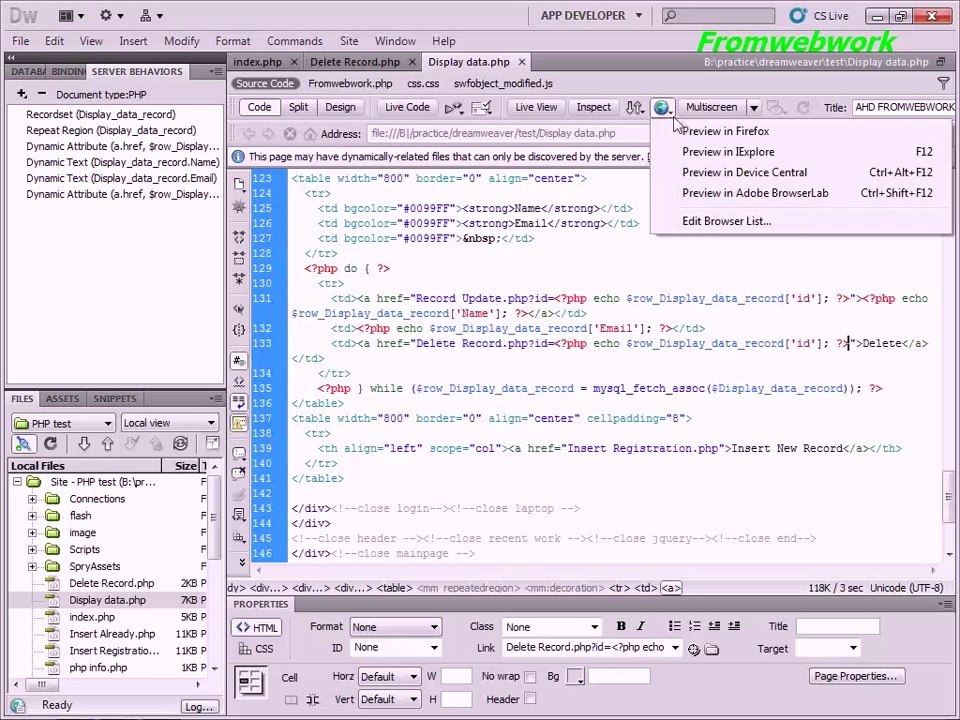Toggle the No wrap checkbox
Viewport: 960px width, 720px height.
tap(530, 677)
